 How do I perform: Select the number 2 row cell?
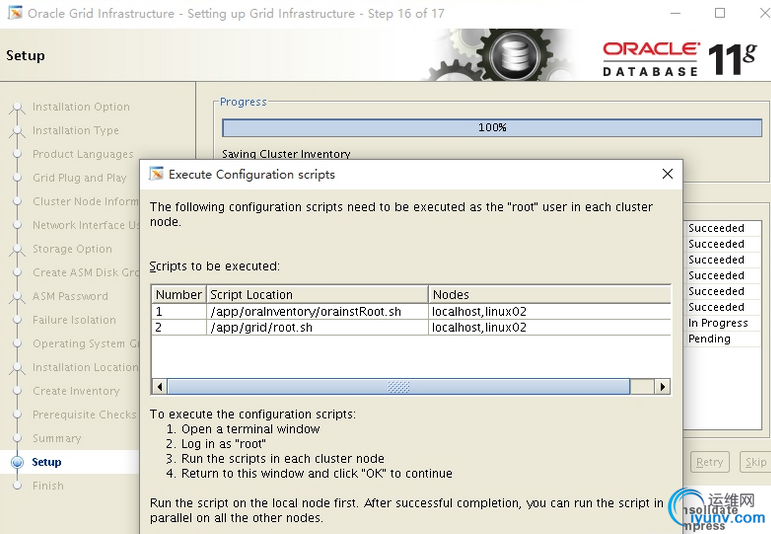[178, 327]
